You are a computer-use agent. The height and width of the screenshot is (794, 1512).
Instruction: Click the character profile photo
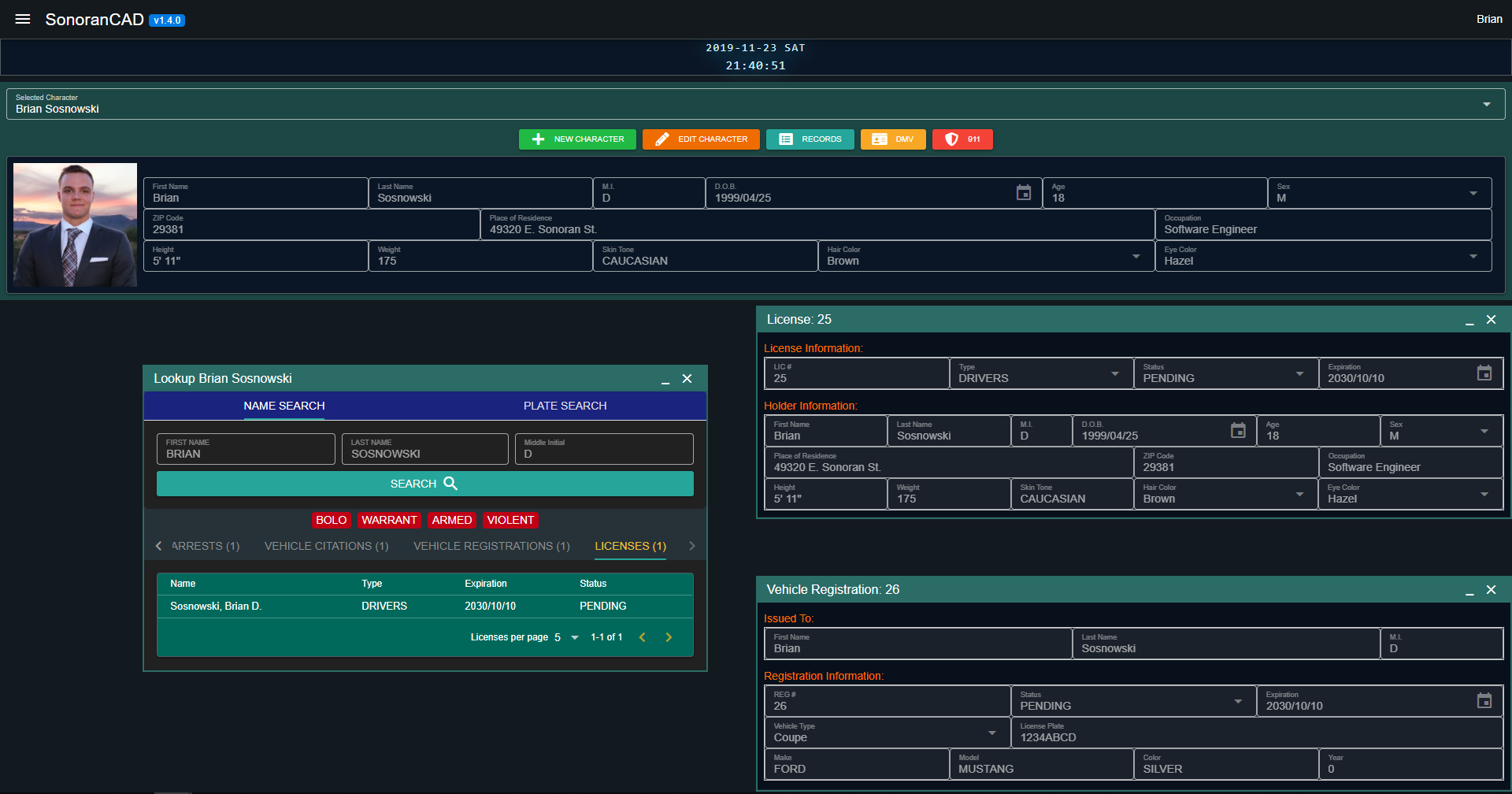click(76, 224)
